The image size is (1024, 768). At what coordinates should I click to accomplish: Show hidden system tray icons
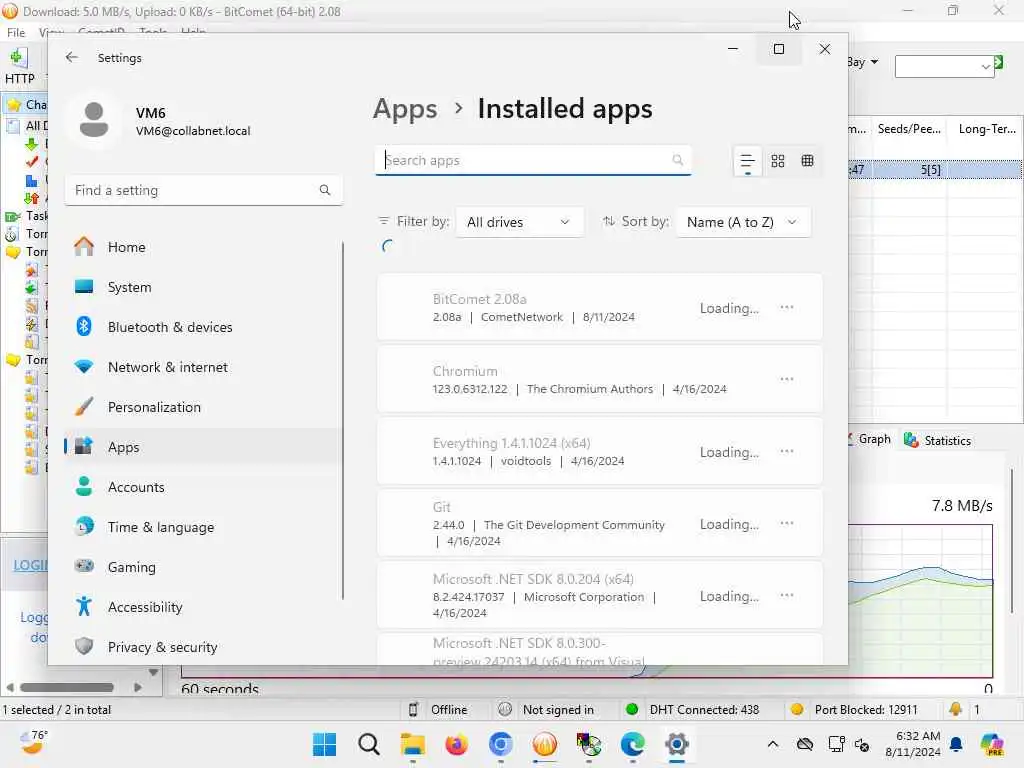(x=773, y=744)
